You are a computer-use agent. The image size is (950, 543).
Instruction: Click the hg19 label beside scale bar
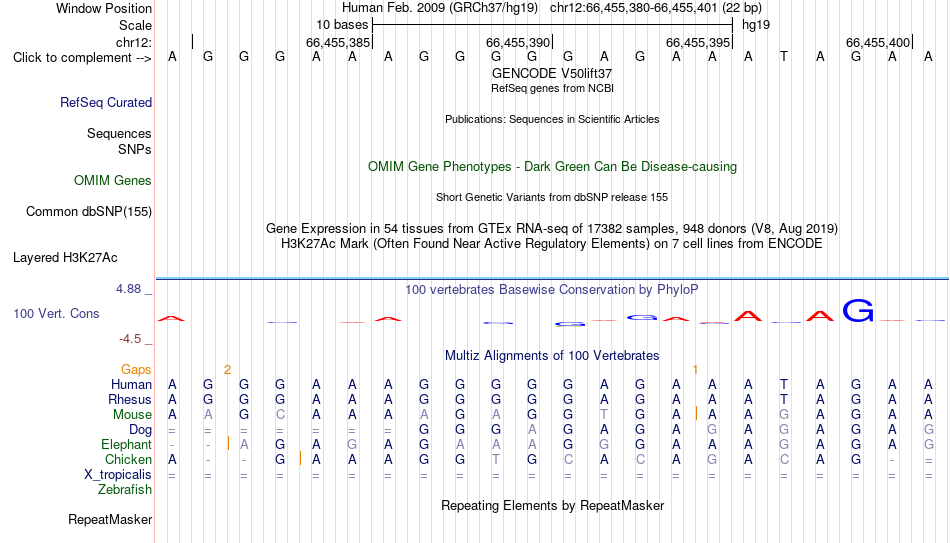tap(756, 25)
